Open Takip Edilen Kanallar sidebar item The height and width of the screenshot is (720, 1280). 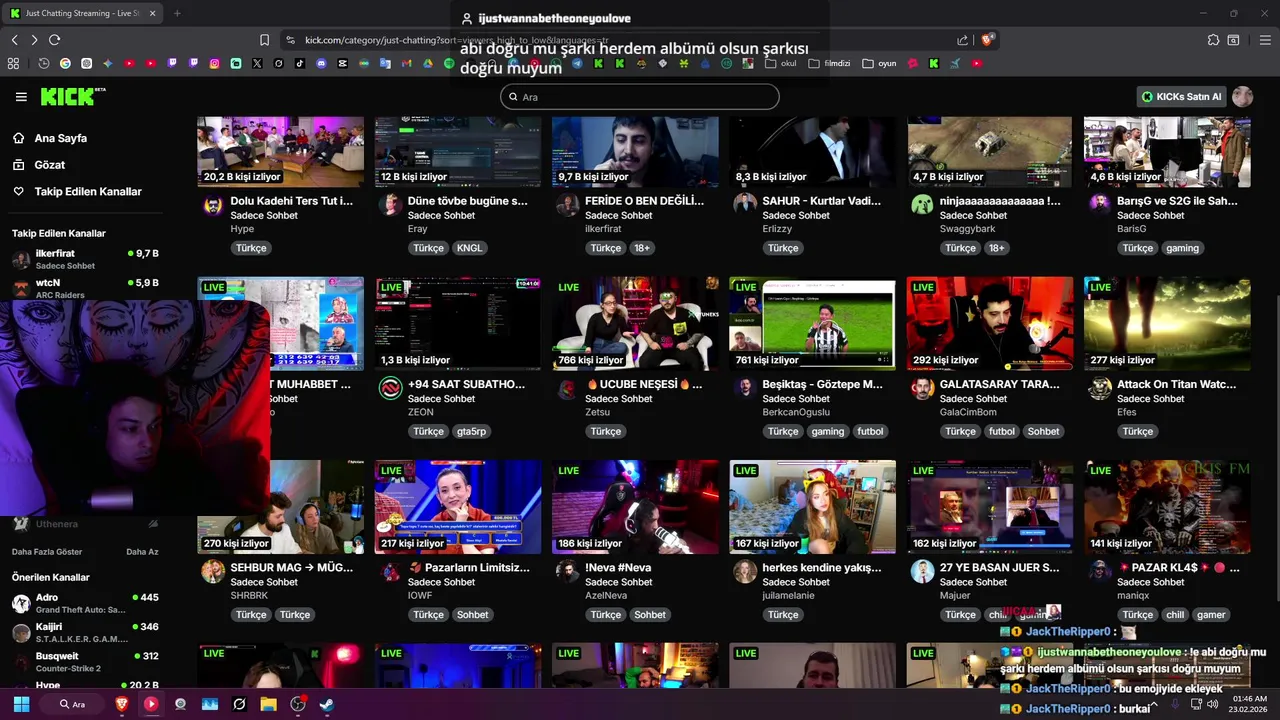[x=88, y=191]
